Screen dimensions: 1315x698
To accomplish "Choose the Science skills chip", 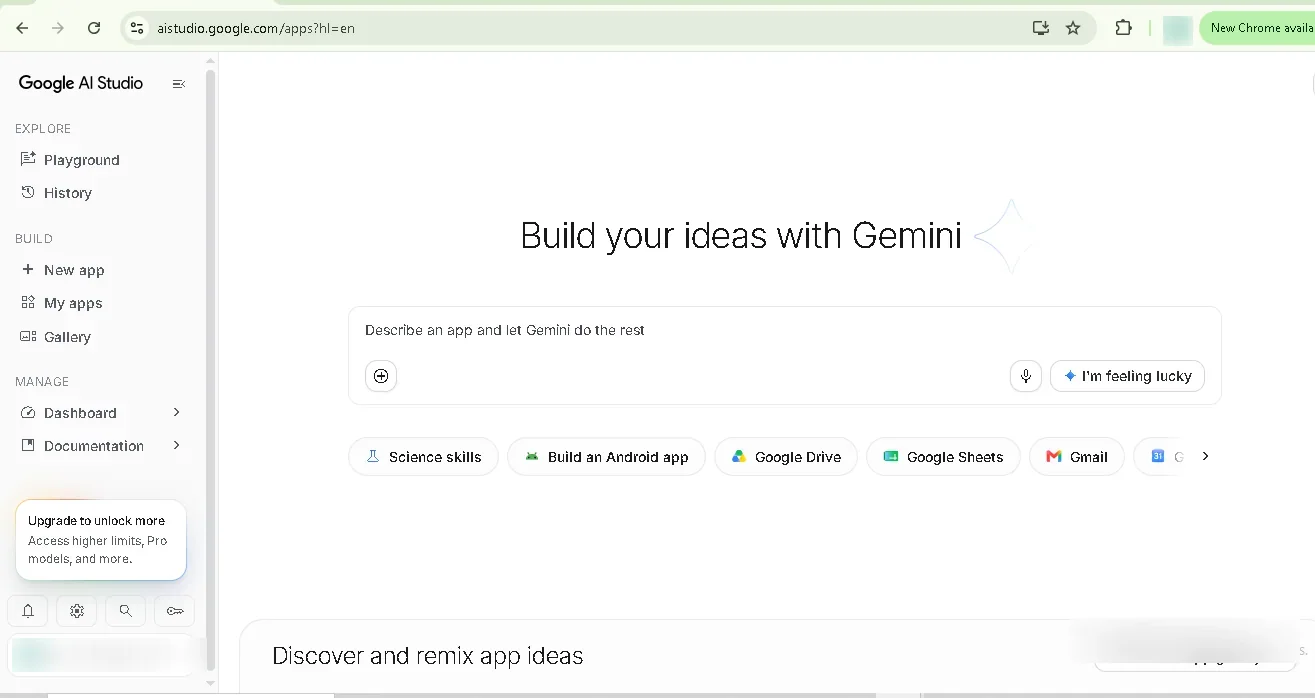I will pyautogui.click(x=423, y=457).
